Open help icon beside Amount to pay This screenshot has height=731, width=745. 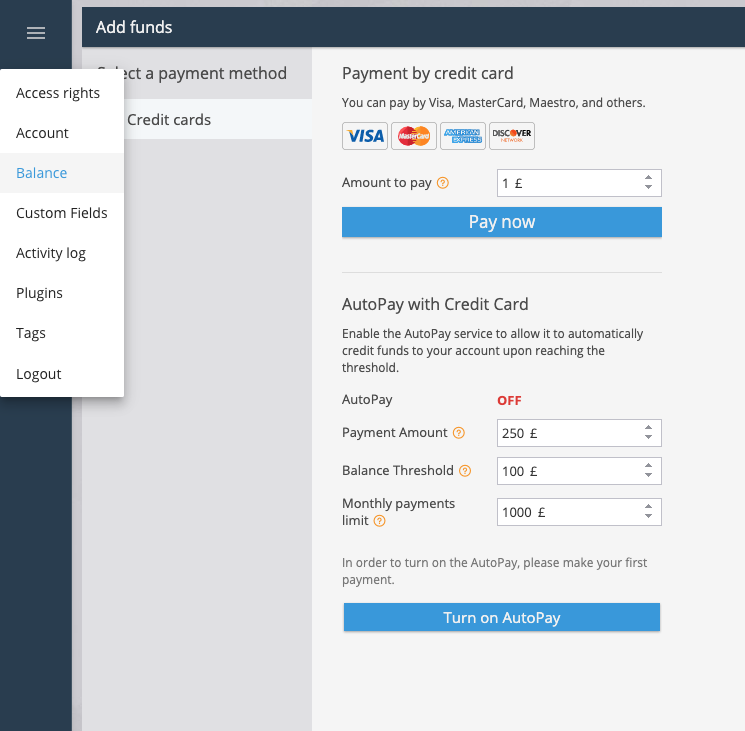click(x=443, y=183)
